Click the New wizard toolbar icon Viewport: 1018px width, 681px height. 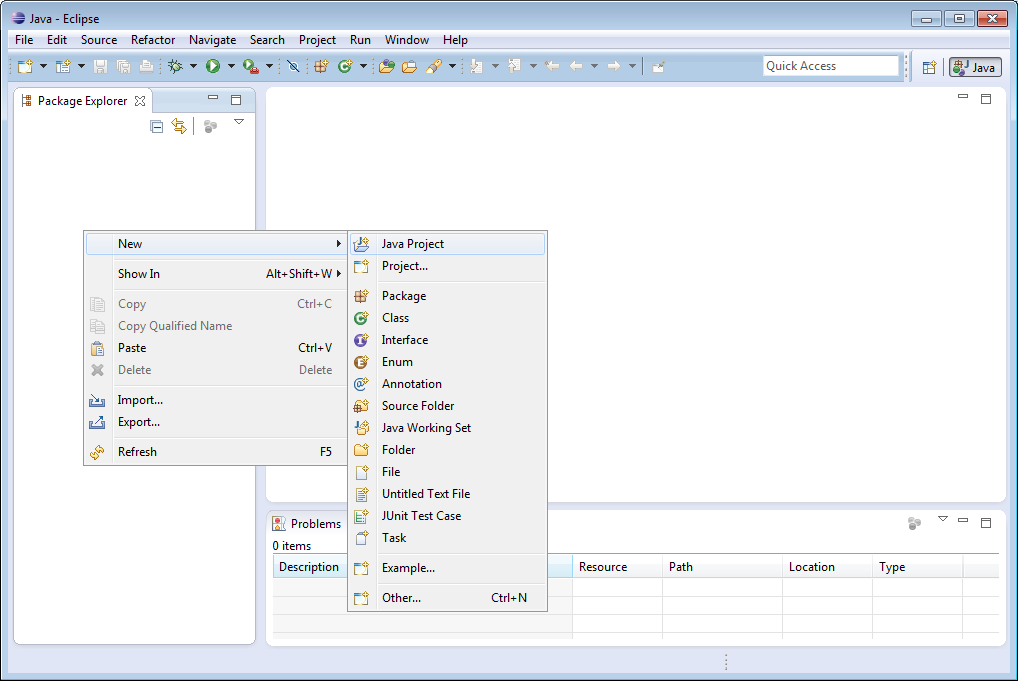(25, 66)
